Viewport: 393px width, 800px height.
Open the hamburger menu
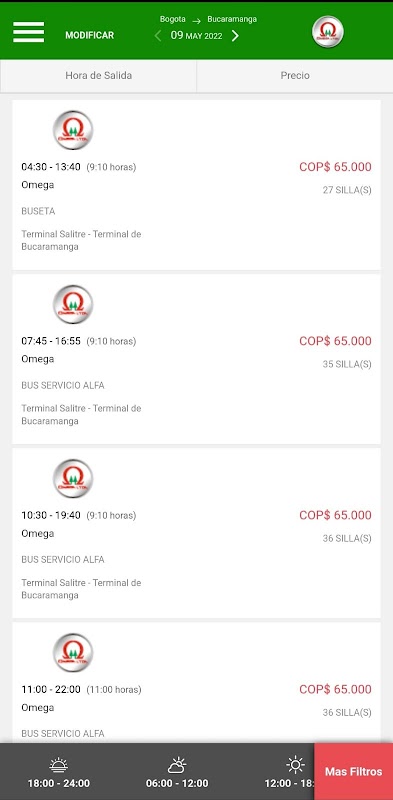coord(29,32)
